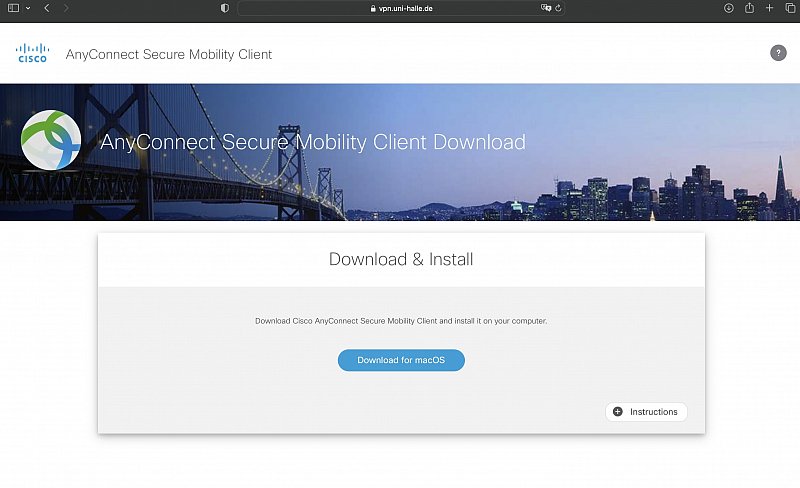Open the Safari downloads icon
800x488 pixels.
click(729, 8)
